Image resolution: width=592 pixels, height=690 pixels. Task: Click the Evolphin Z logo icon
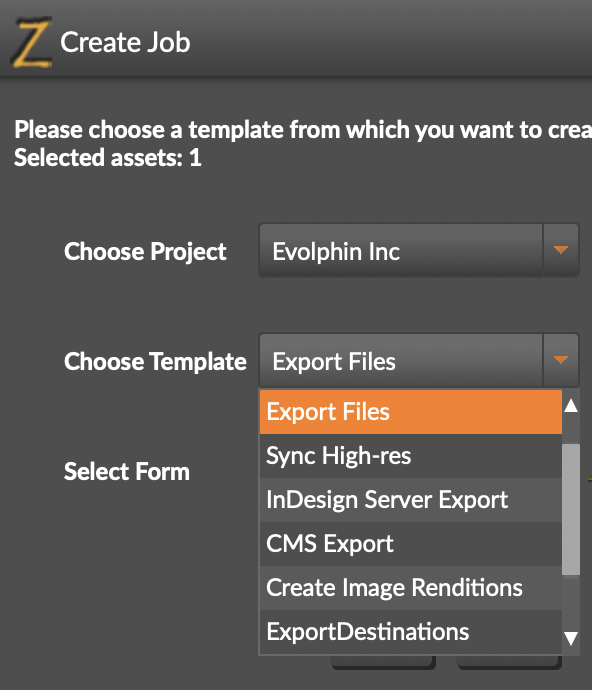[32, 42]
